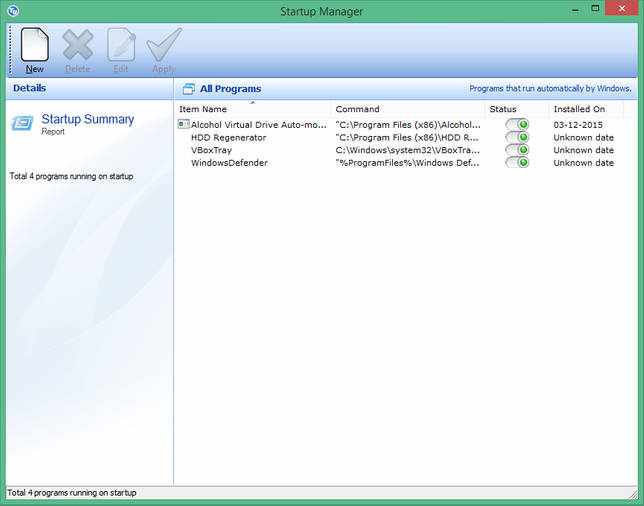Click the New toolbar icon
644x506 pixels.
click(35, 44)
